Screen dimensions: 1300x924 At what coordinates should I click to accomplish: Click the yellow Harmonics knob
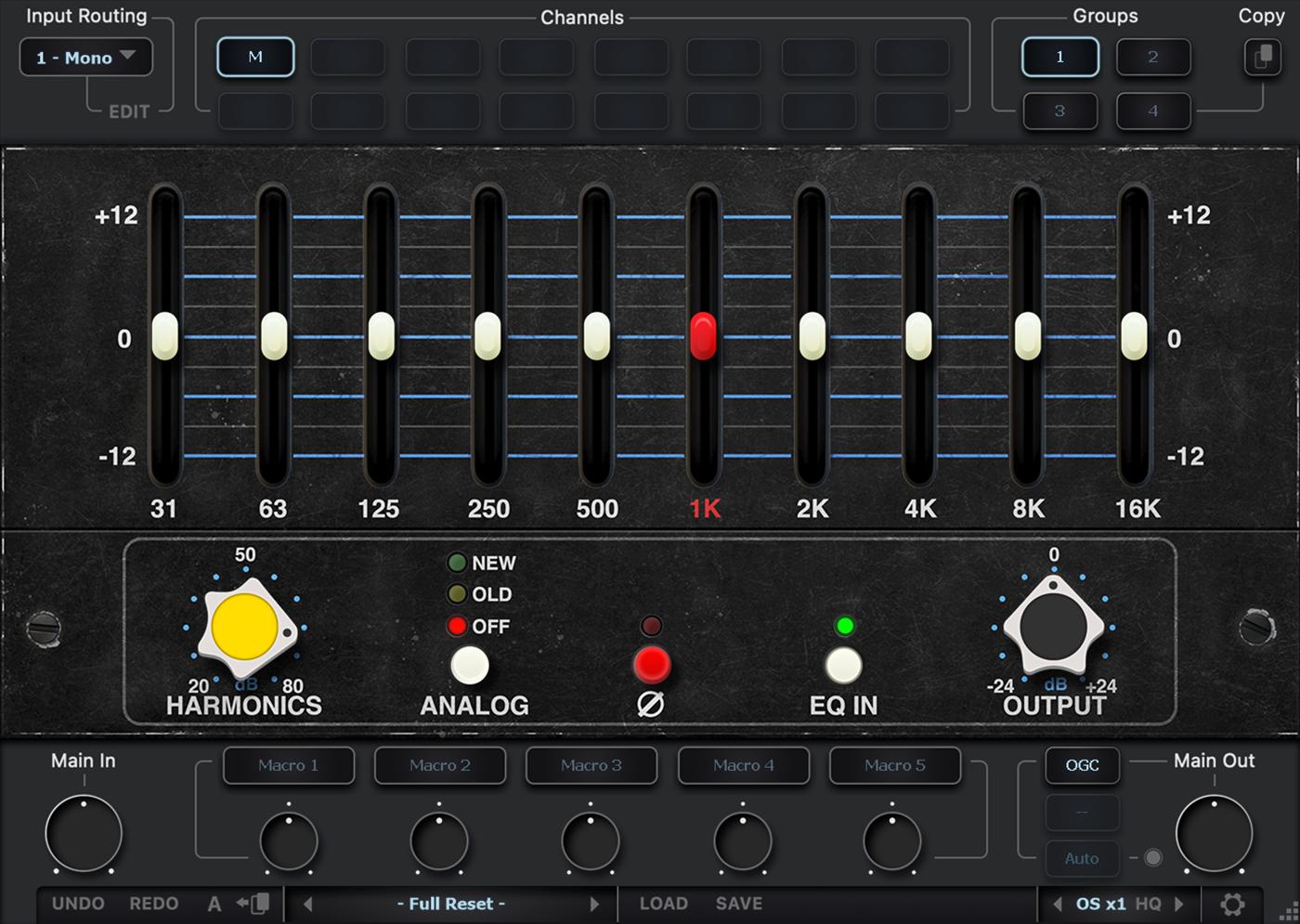pos(244,628)
